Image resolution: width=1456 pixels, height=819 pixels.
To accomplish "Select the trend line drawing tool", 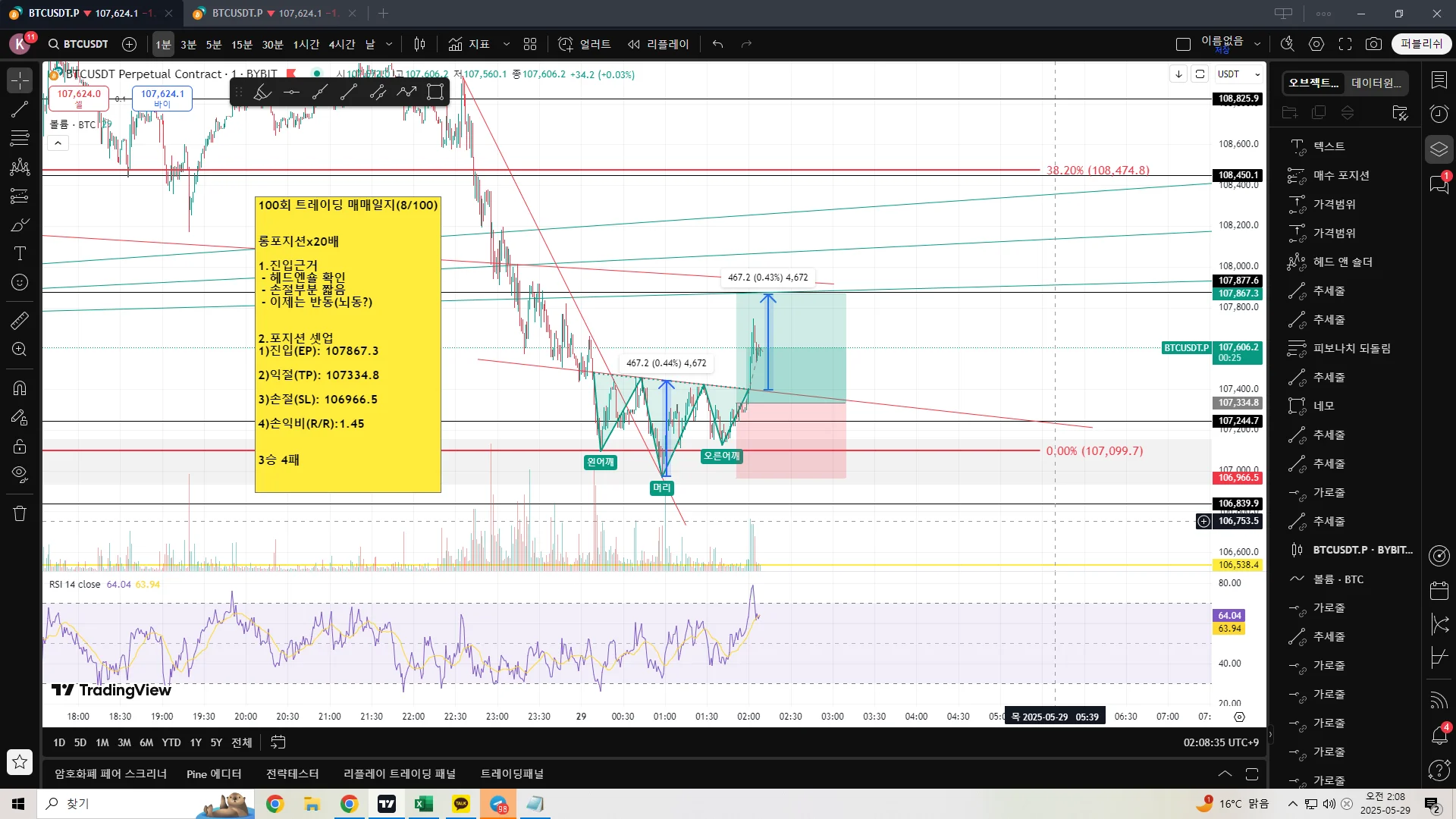I will pos(20,109).
